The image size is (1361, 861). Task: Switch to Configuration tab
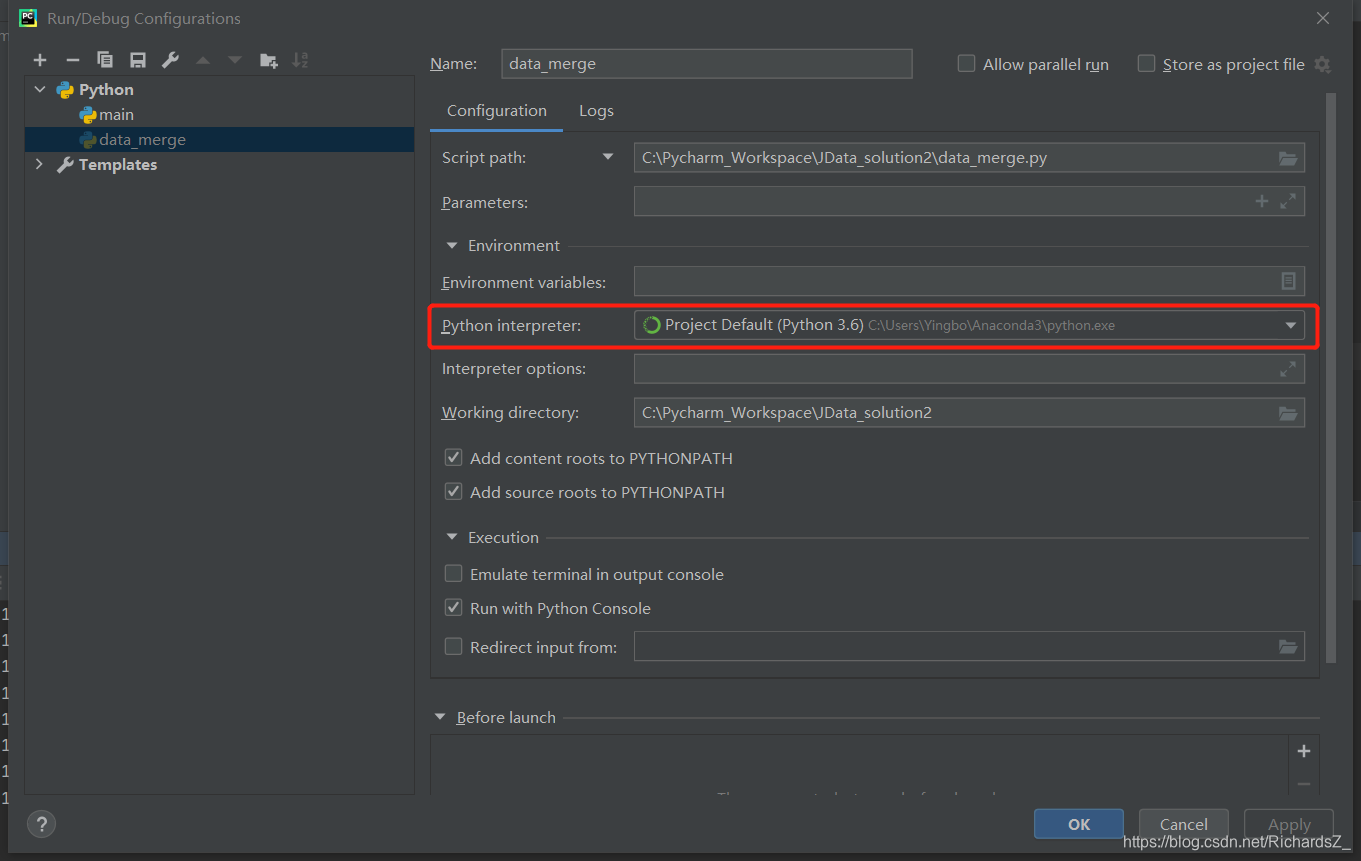497,111
